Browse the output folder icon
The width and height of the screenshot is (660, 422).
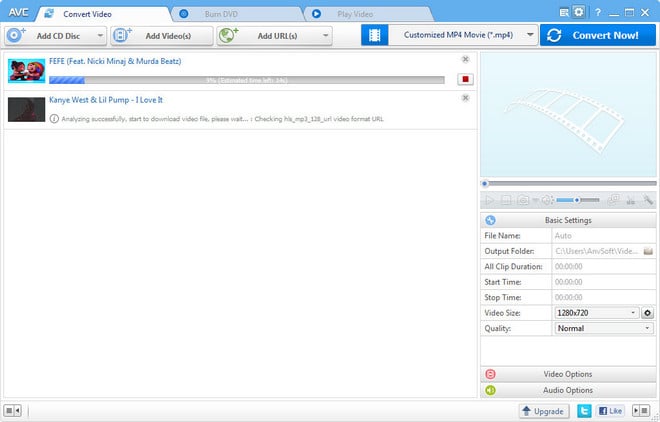pyautogui.click(x=648, y=251)
